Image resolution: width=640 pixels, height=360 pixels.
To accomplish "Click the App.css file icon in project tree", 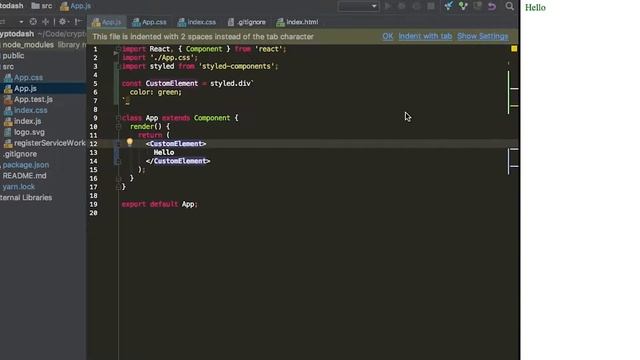I will [x=8, y=77].
